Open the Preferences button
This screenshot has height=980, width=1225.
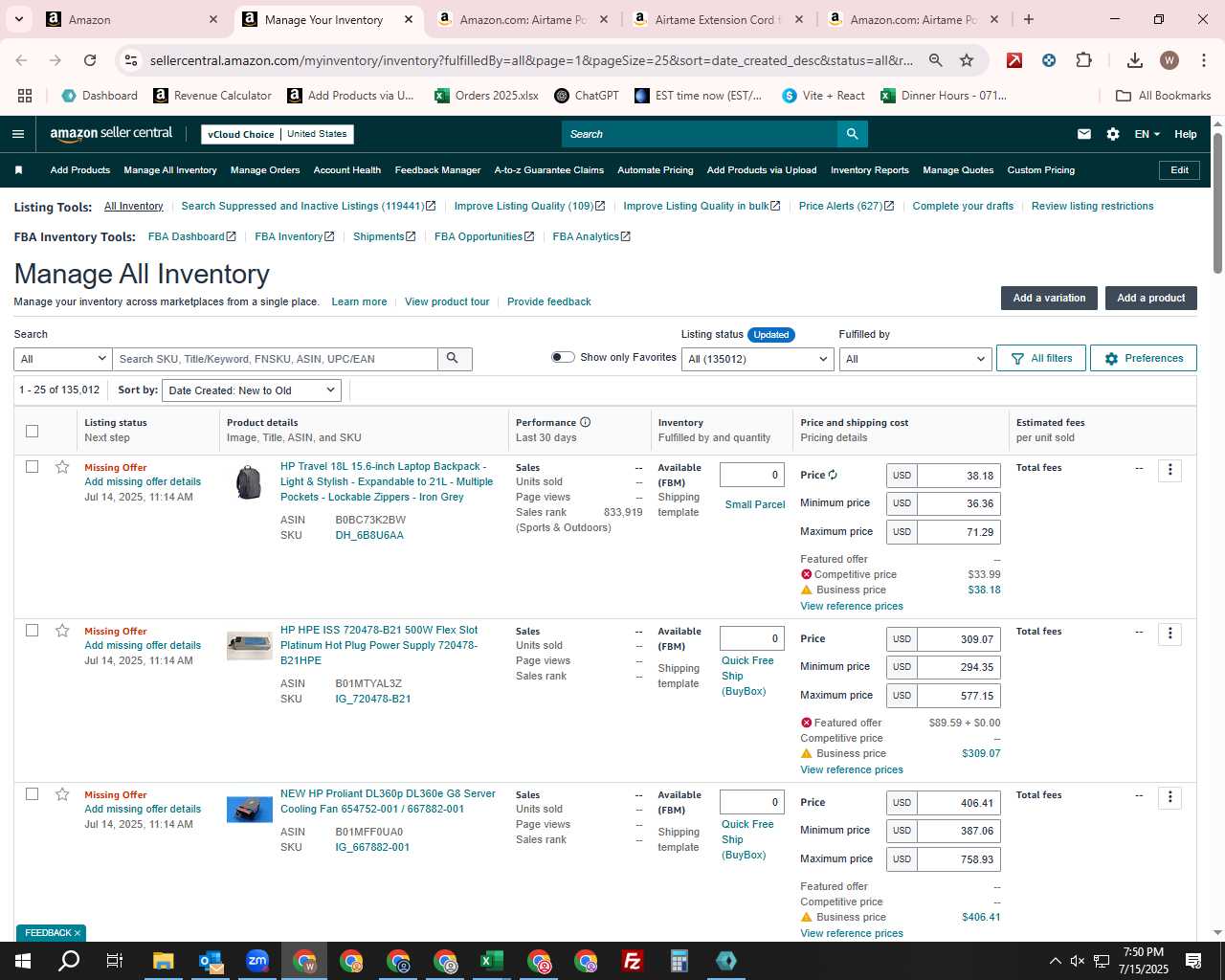1144,358
